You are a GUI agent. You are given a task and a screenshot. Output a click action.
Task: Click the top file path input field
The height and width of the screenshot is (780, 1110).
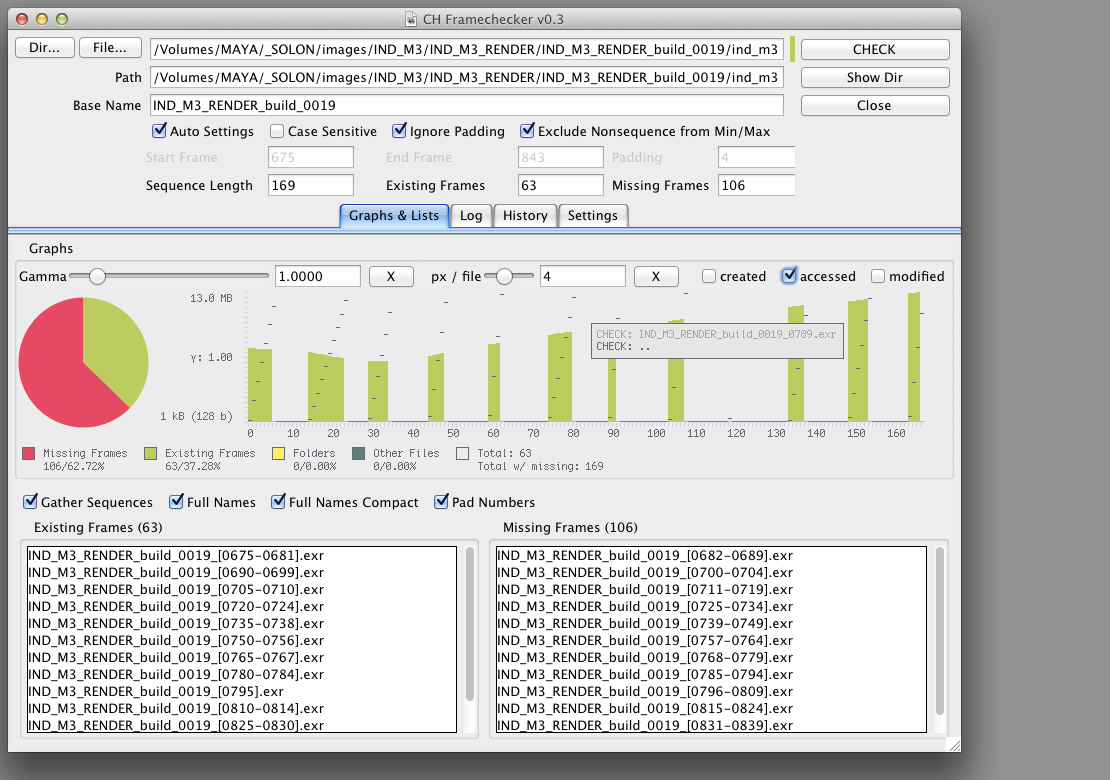pos(467,50)
